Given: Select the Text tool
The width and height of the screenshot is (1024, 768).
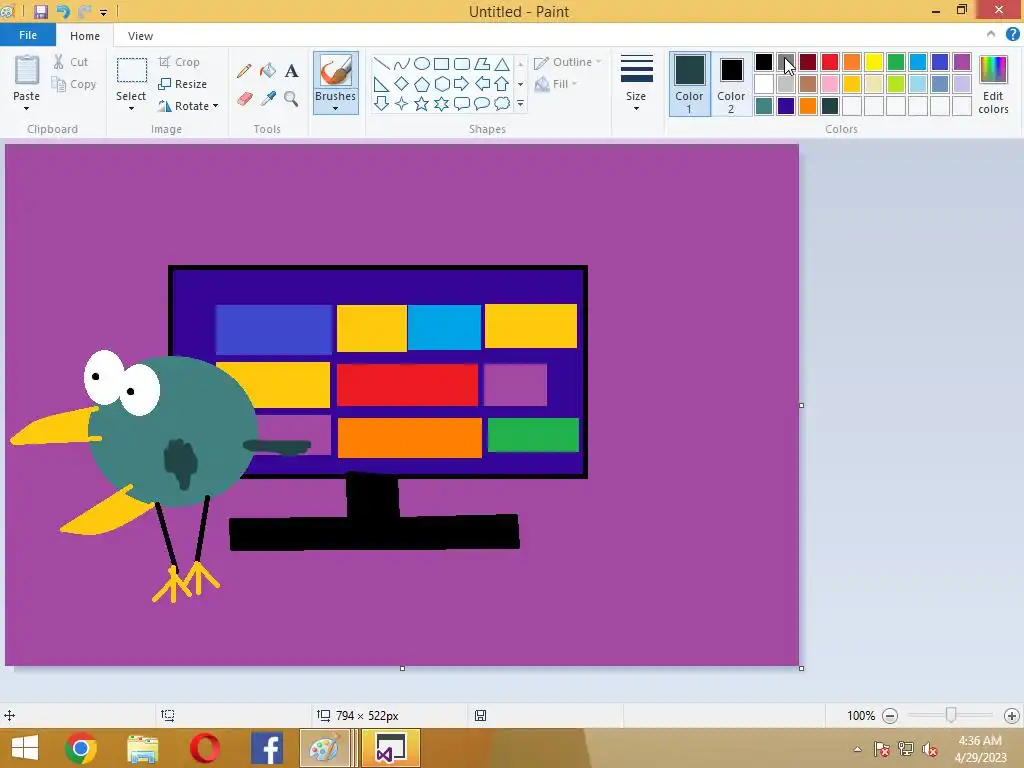Looking at the screenshot, I should (291, 71).
